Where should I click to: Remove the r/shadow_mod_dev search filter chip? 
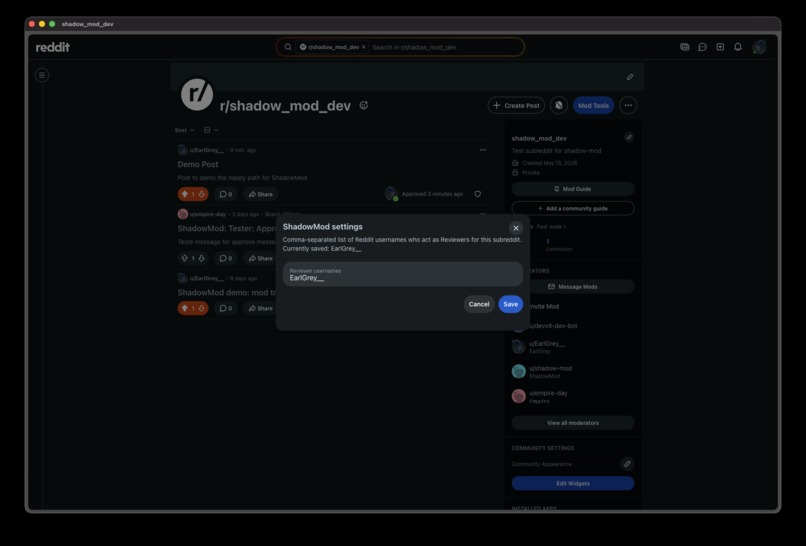(363, 47)
